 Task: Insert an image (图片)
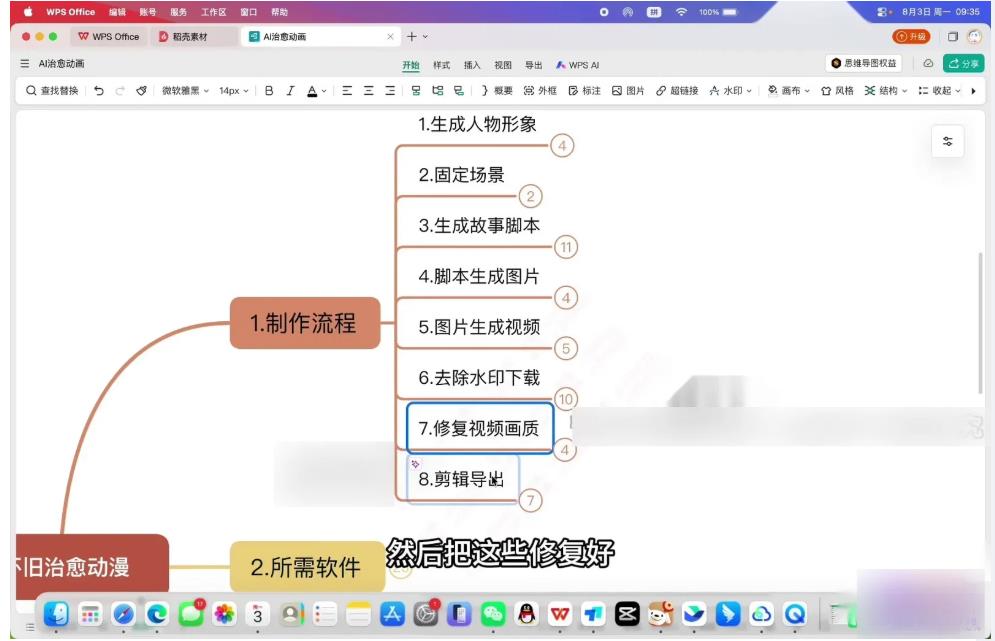[x=628, y=91]
